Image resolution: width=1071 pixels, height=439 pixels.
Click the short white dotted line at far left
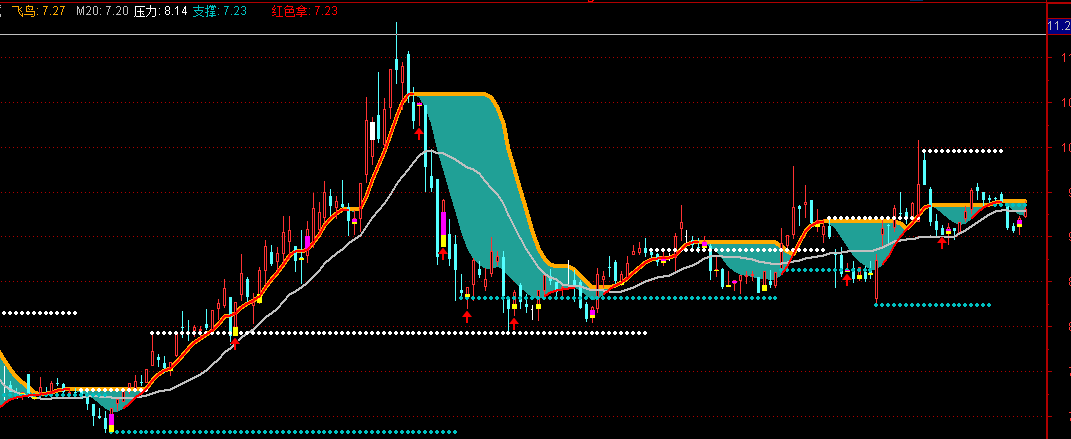pos(40,313)
